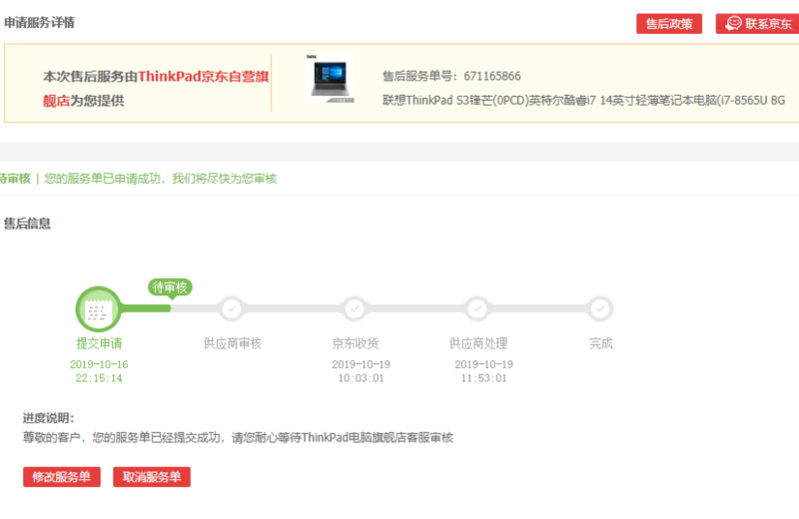Open the 联想ThinkPad S3锋芒 product title link
Image resolution: width=799 pixels, height=519 pixels.
click(x=583, y=100)
